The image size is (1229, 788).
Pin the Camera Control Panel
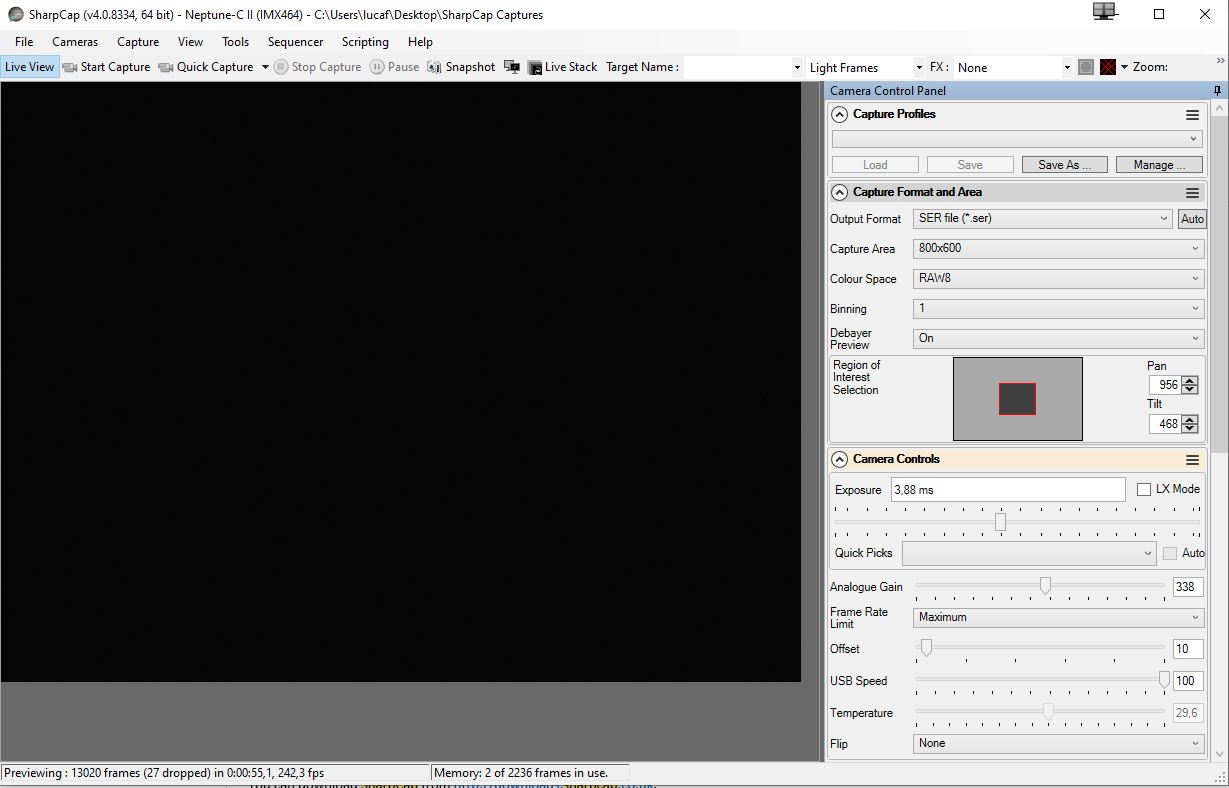1217,91
